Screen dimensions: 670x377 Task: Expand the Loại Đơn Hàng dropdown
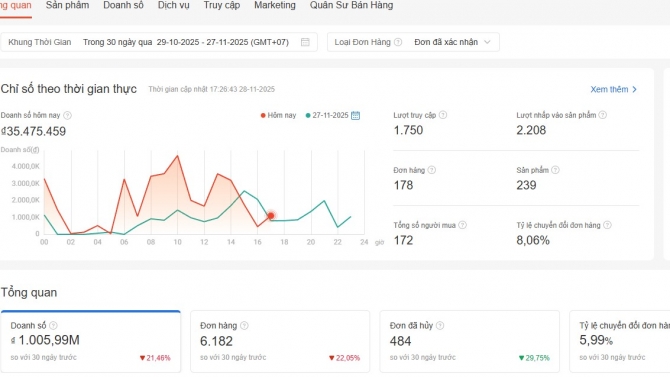(413, 42)
